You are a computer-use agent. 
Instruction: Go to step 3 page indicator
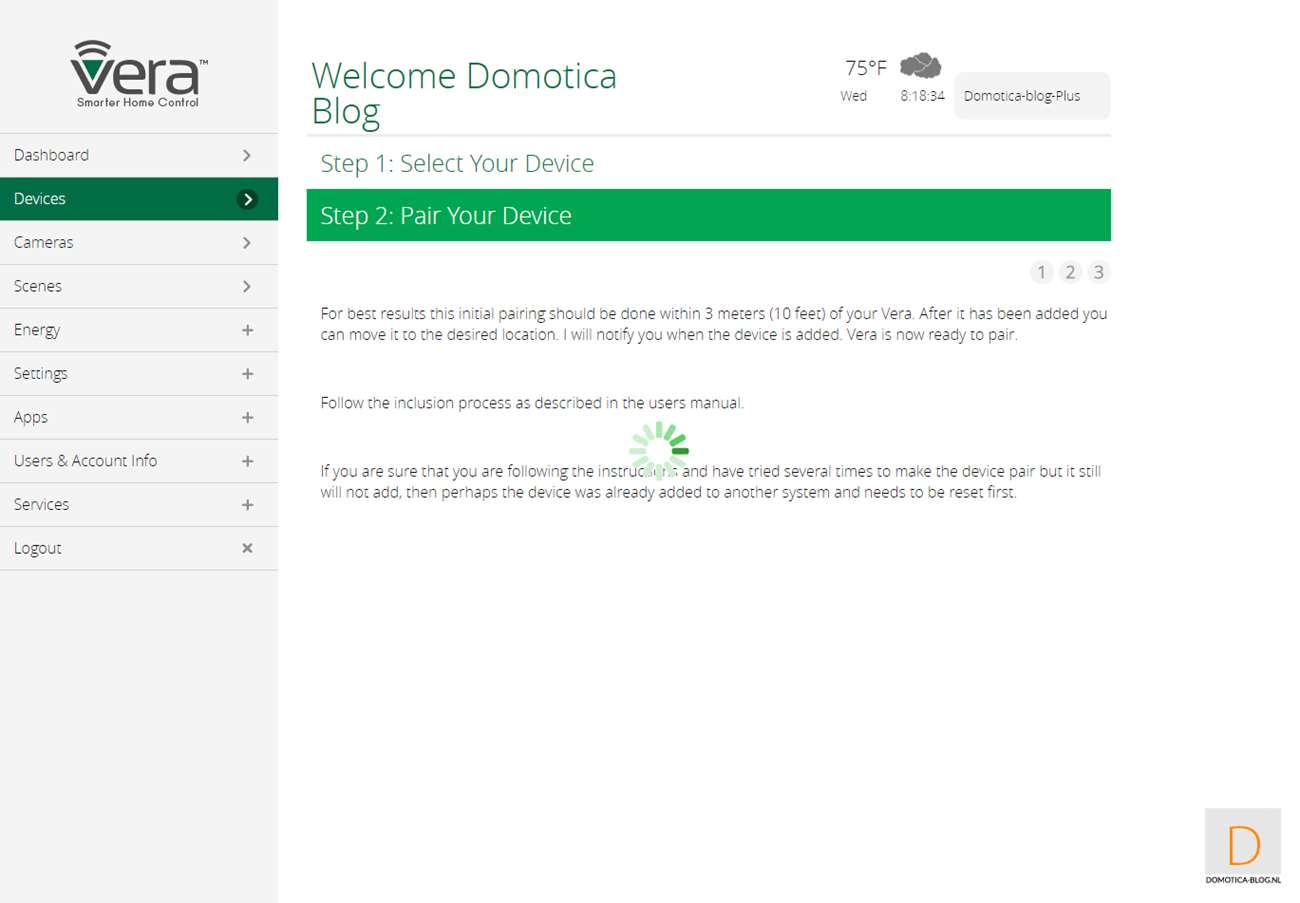click(1098, 272)
